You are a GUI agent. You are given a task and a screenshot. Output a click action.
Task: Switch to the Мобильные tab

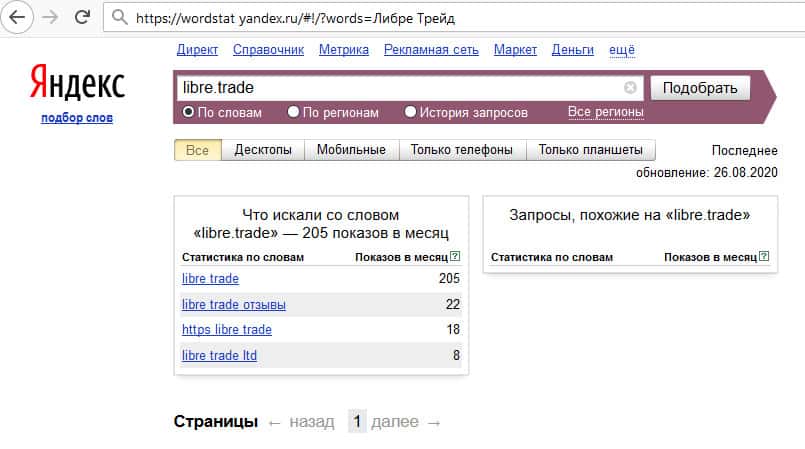point(351,150)
